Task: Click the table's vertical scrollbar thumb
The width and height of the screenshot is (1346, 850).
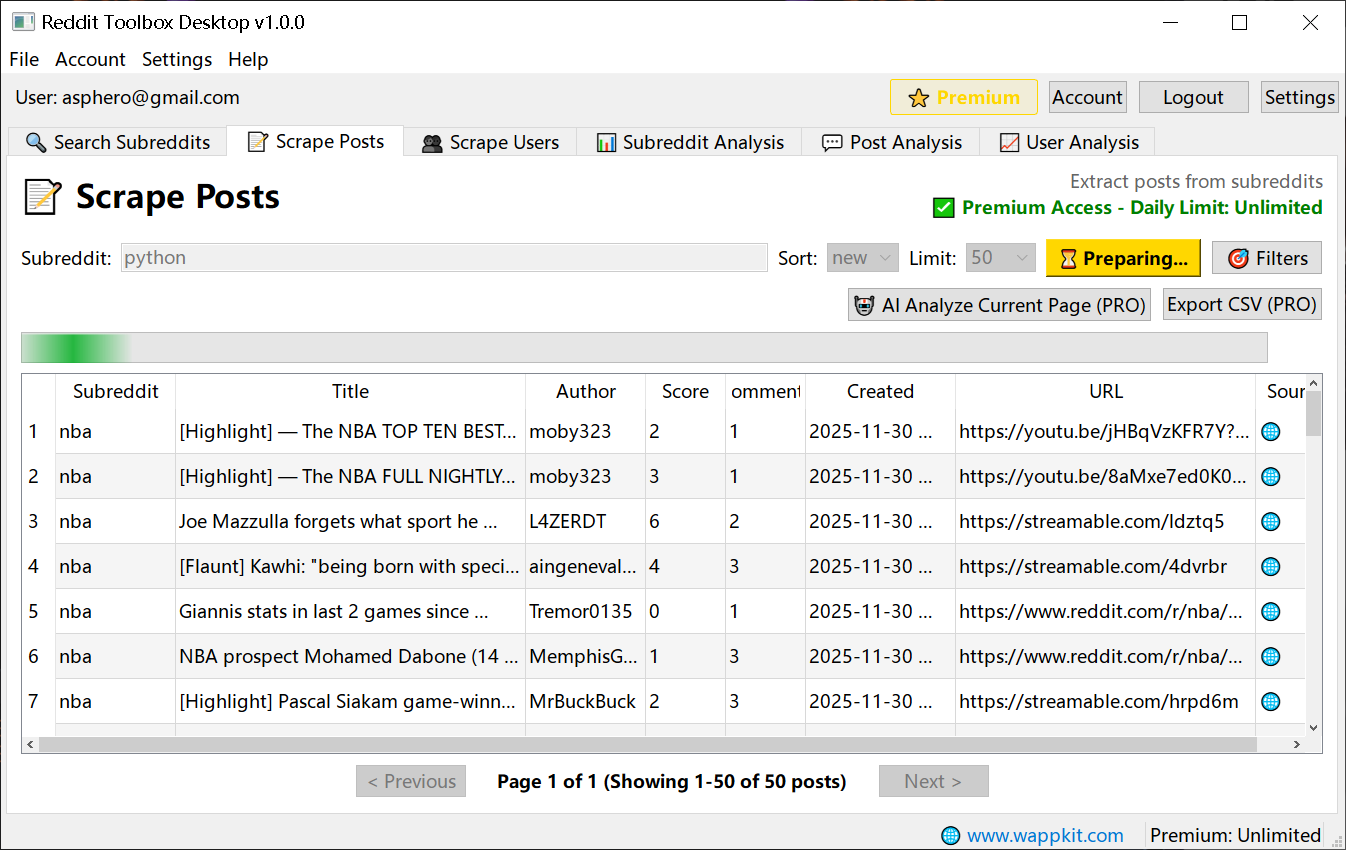Action: pos(1313,413)
